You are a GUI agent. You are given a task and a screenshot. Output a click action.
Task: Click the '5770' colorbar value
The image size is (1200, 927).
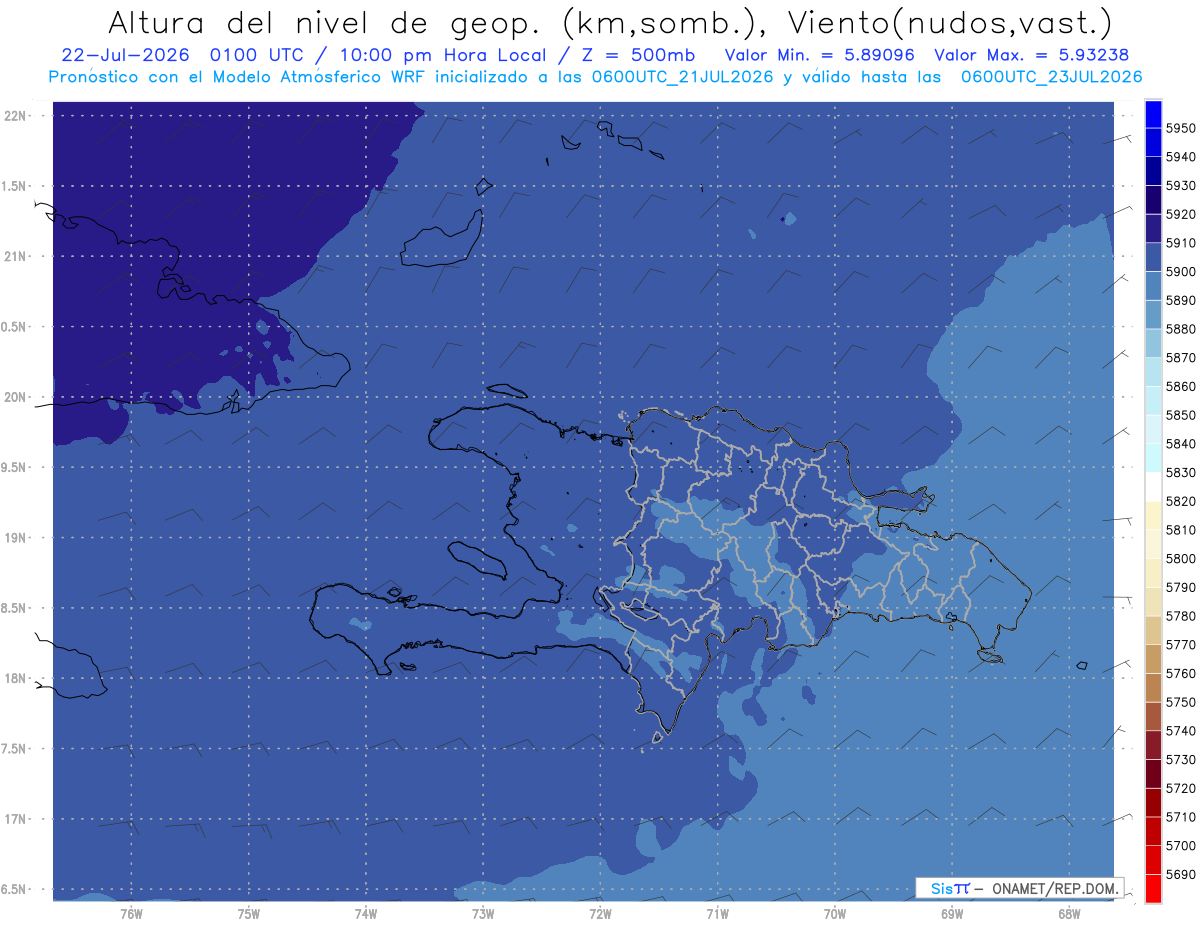pos(1180,644)
